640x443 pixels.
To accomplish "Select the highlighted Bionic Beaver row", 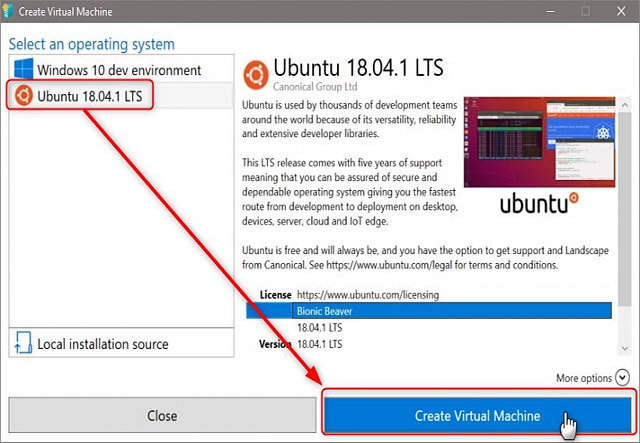I will click(429, 311).
